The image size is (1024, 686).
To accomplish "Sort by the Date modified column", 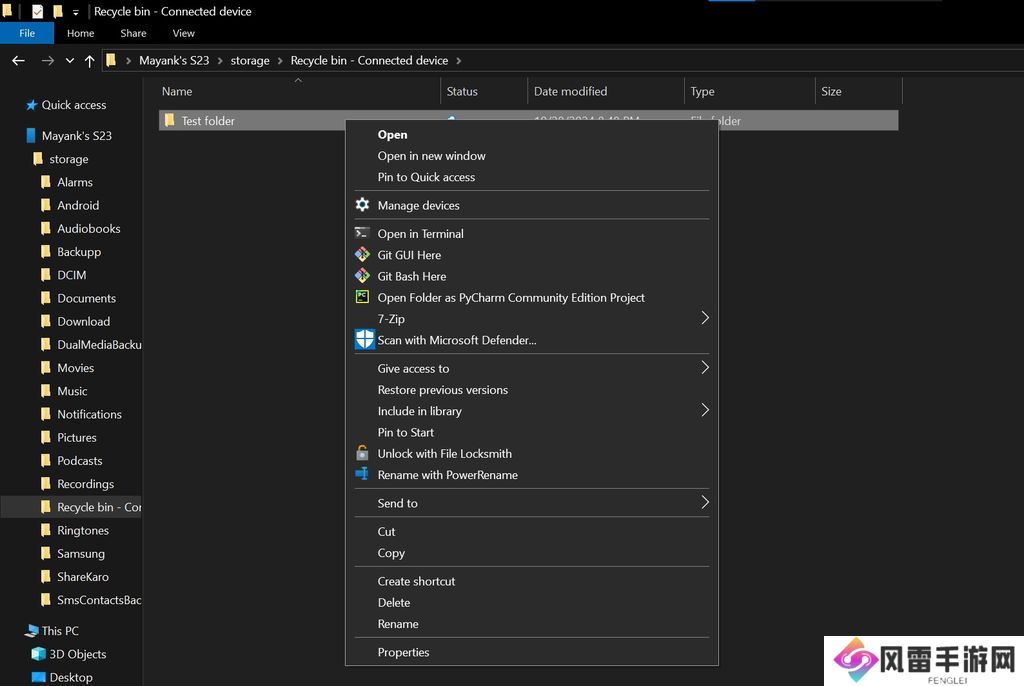I will click(x=570, y=91).
